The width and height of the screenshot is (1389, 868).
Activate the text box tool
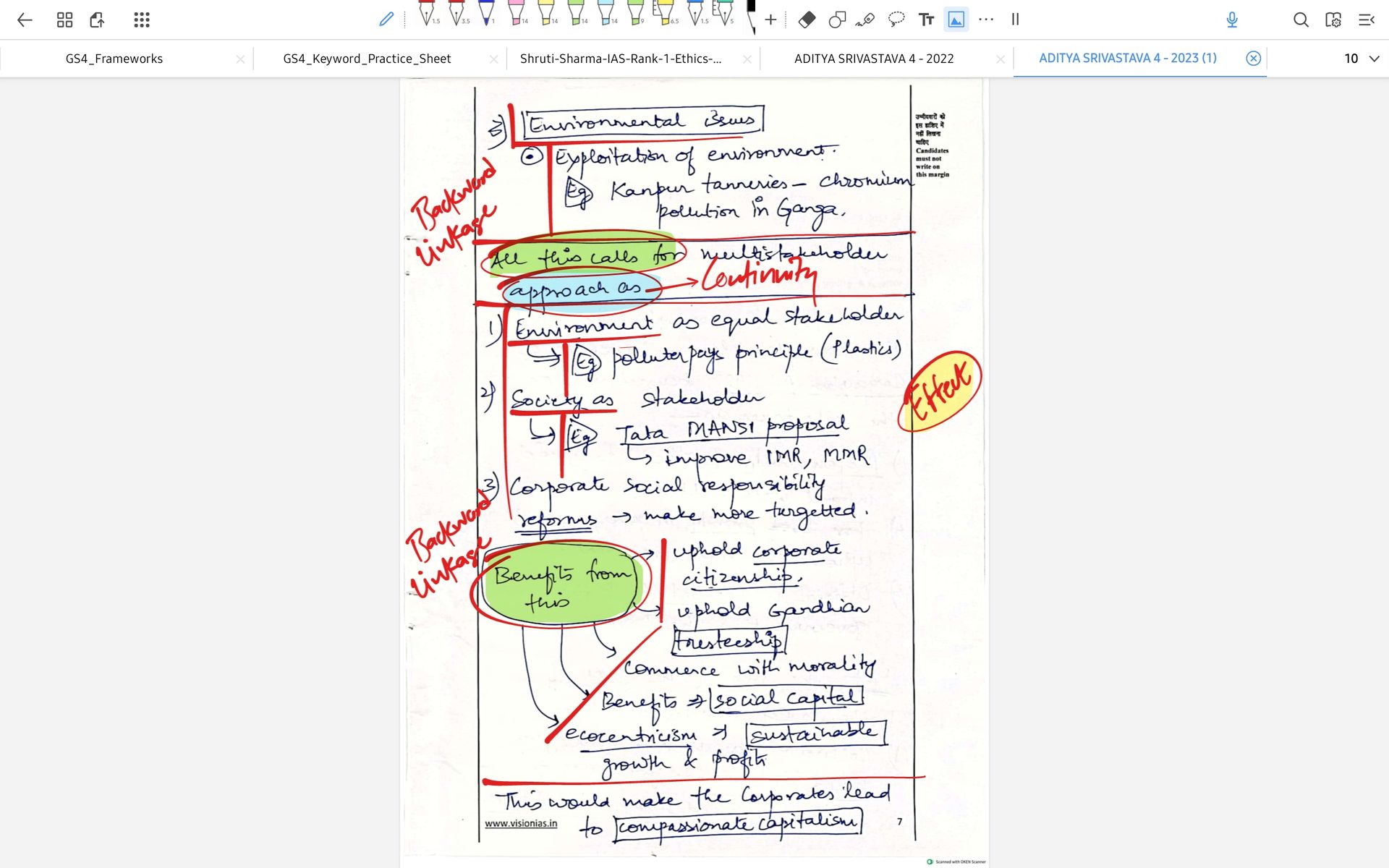click(926, 20)
